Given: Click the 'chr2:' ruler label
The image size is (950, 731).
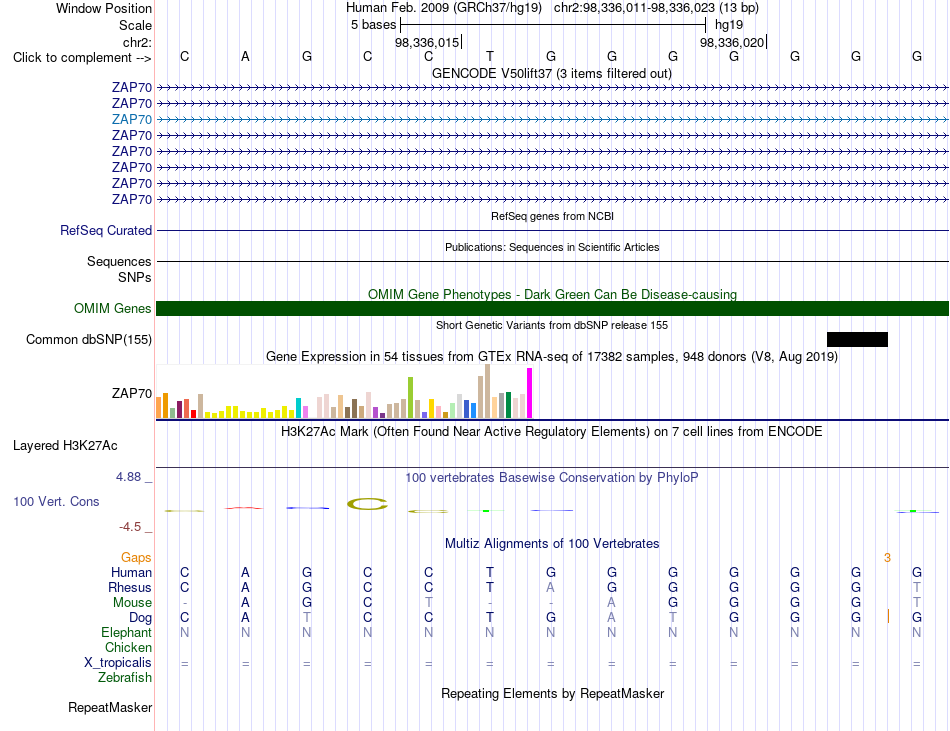Looking at the screenshot, I should [x=137, y=42].
